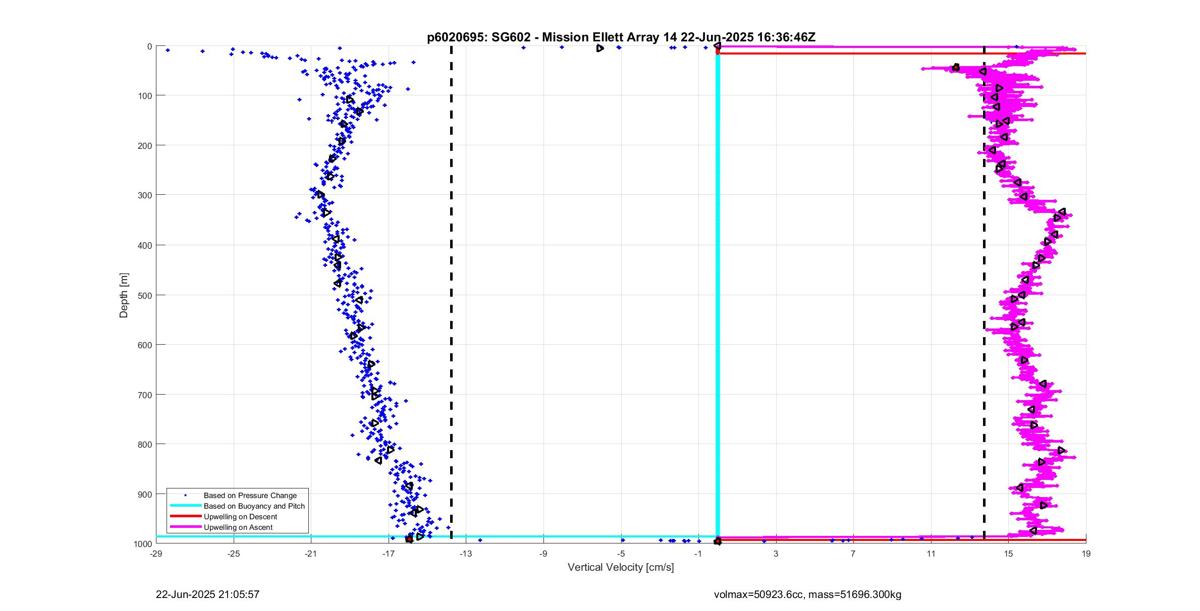Click legend entry 'Upwelling on Descent'

pyautogui.click(x=241, y=516)
